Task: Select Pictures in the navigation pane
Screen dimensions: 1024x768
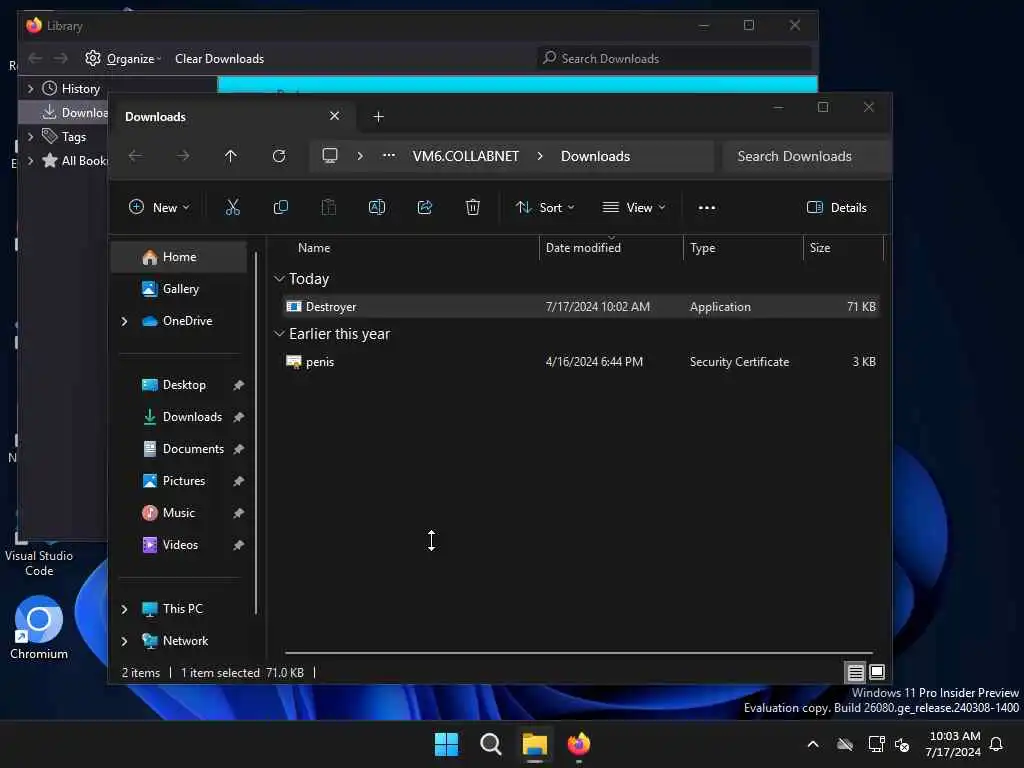Action: [x=183, y=481]
